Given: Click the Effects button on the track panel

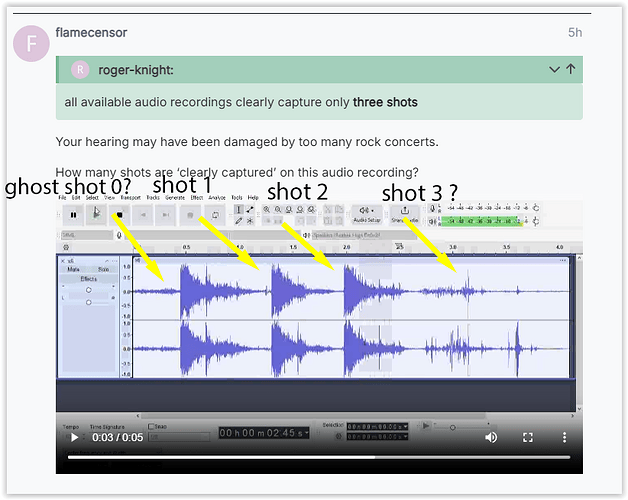Looking at the screenshot, I should click(x=88, y=279).
